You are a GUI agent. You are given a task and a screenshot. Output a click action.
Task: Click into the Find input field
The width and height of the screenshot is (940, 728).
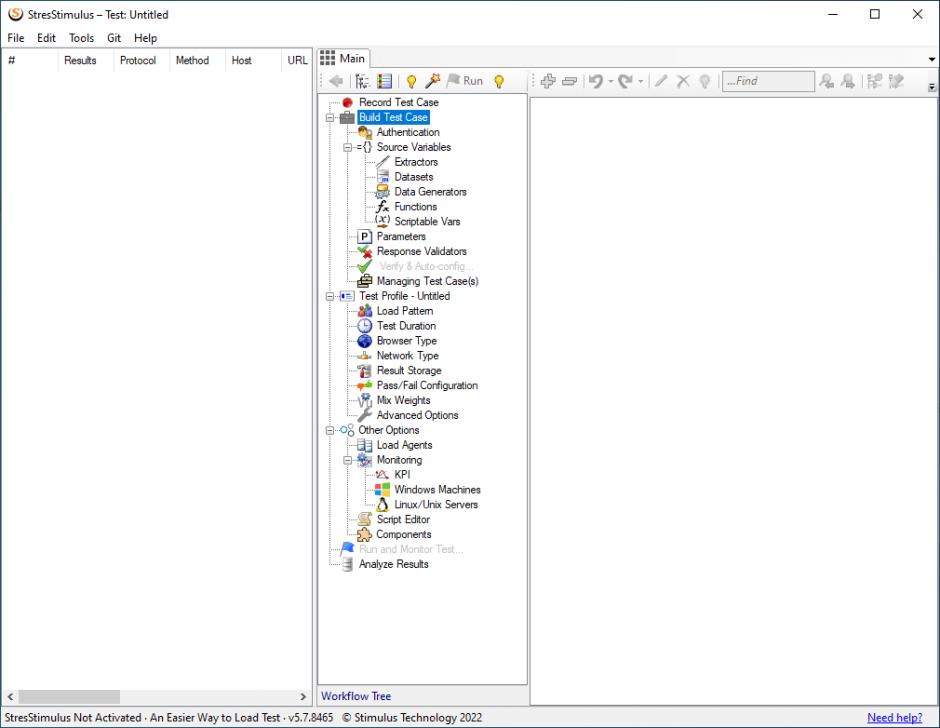768,81
